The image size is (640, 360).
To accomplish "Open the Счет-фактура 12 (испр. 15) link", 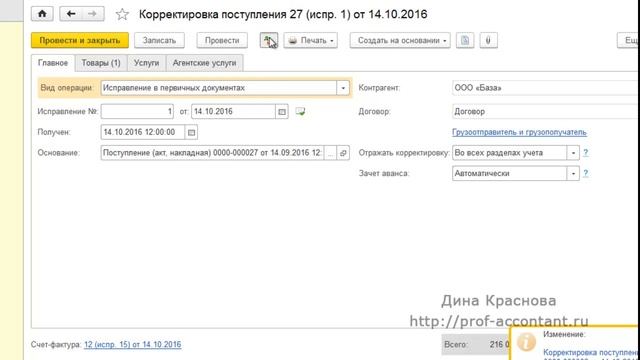I will click(x=133, y=344).
